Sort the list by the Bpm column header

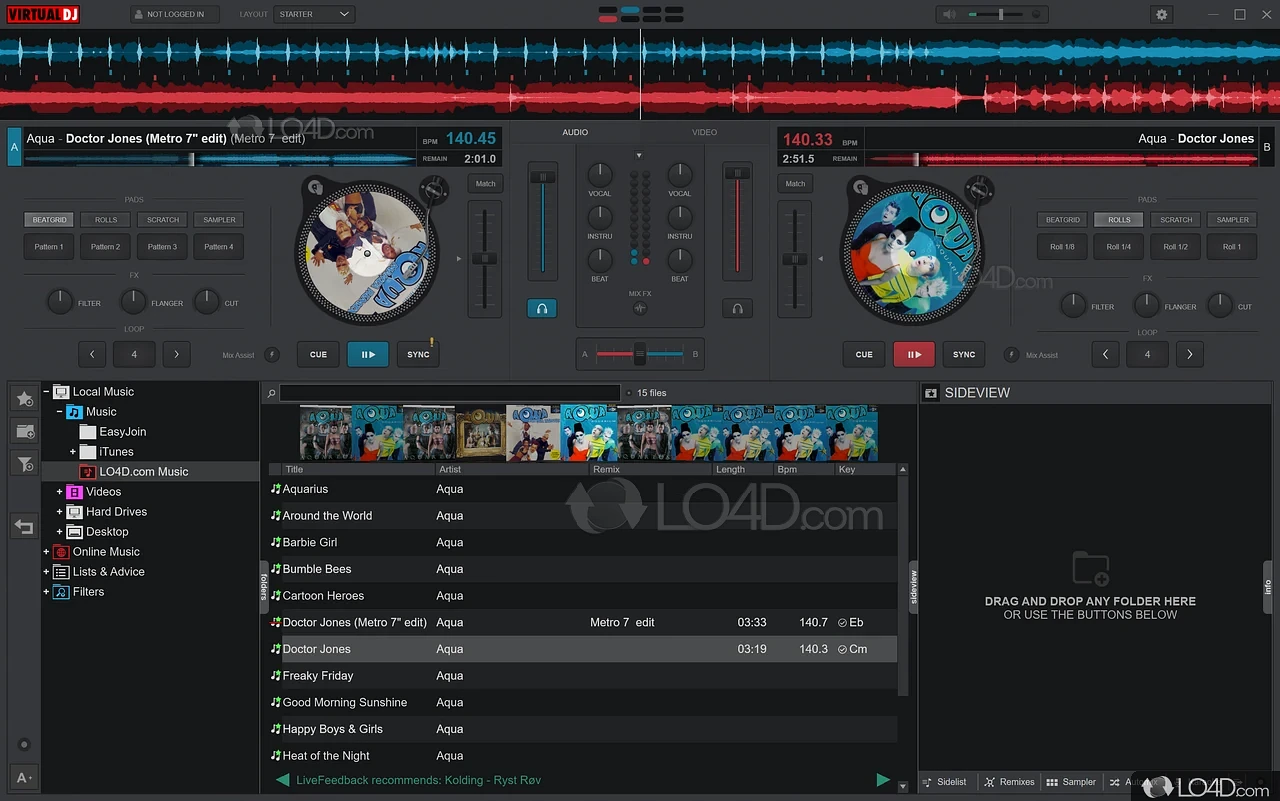[804, 469]
